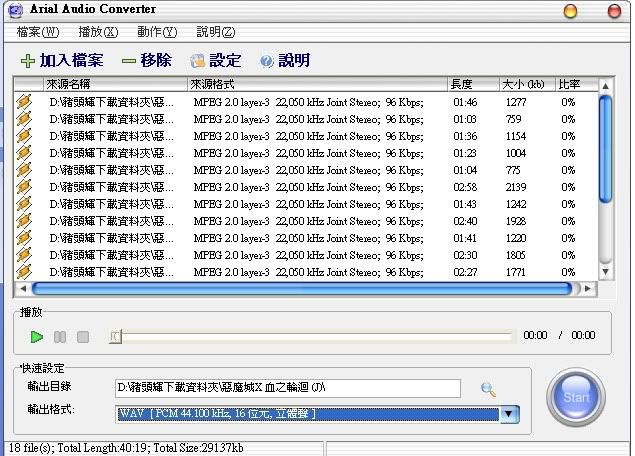Click the Remove (移除) toolbar button
This screenshot has width=635, height=456.
point(147,61)
